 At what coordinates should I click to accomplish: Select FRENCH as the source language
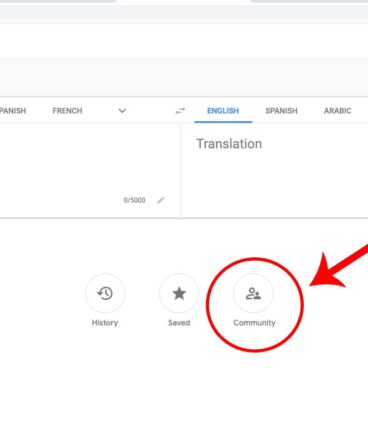[67, 111]
